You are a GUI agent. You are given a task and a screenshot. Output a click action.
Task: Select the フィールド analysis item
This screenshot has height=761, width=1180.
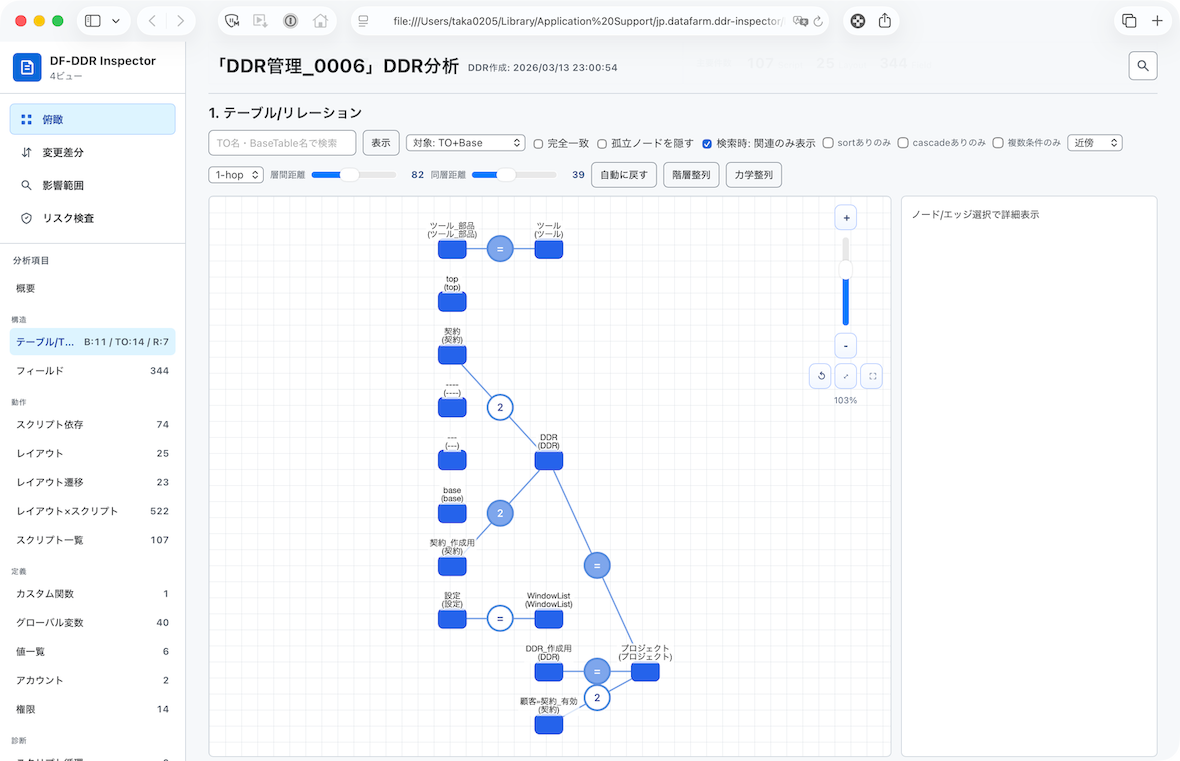(x=93, y=370)
